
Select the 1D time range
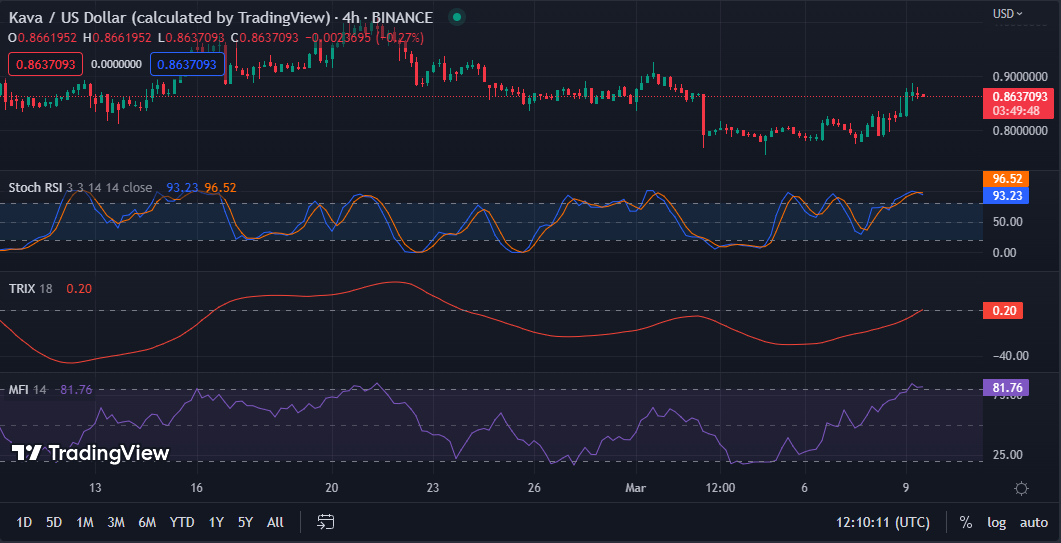tap(24, 522)
